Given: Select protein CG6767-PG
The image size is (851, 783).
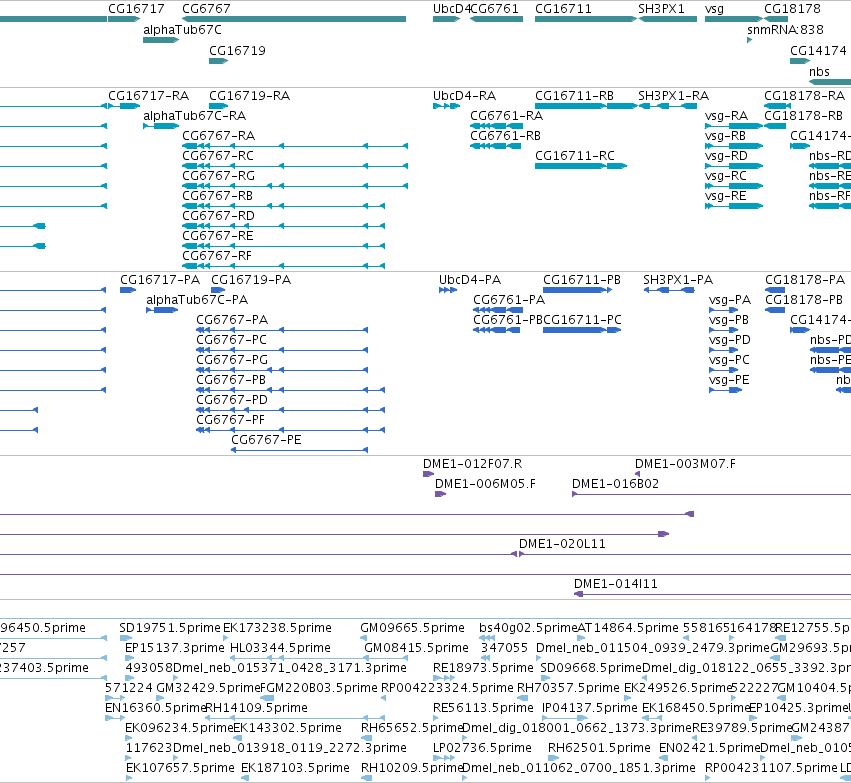Looking at the screenshot, I should click(232, 360).
